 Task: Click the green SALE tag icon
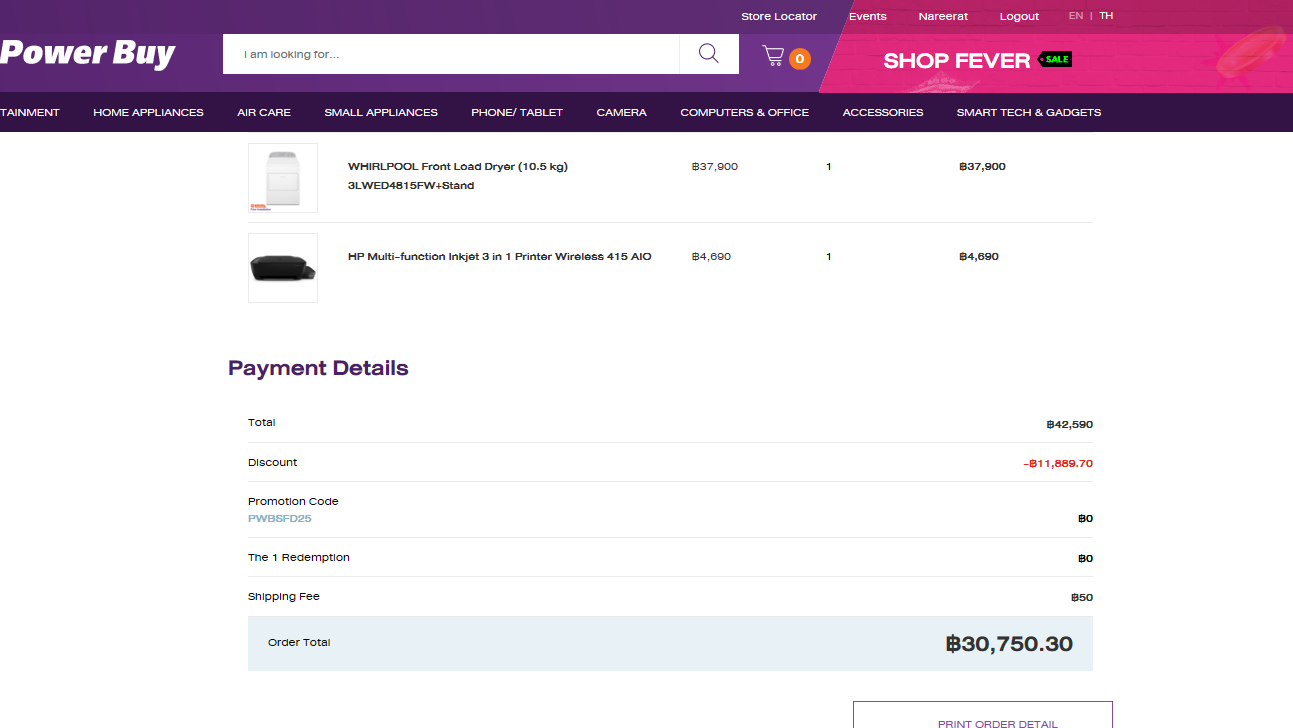1055,59
